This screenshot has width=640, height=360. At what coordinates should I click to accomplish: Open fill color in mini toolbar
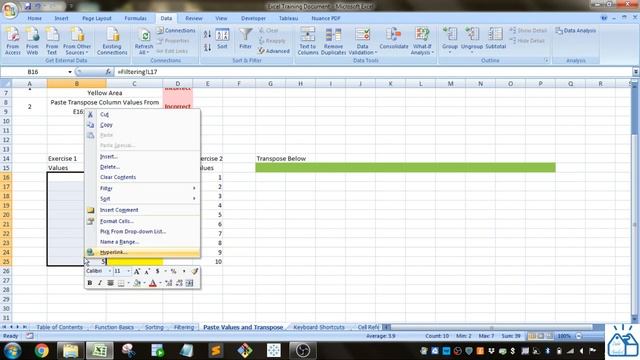pyautogui.click(x=137, y=283)
